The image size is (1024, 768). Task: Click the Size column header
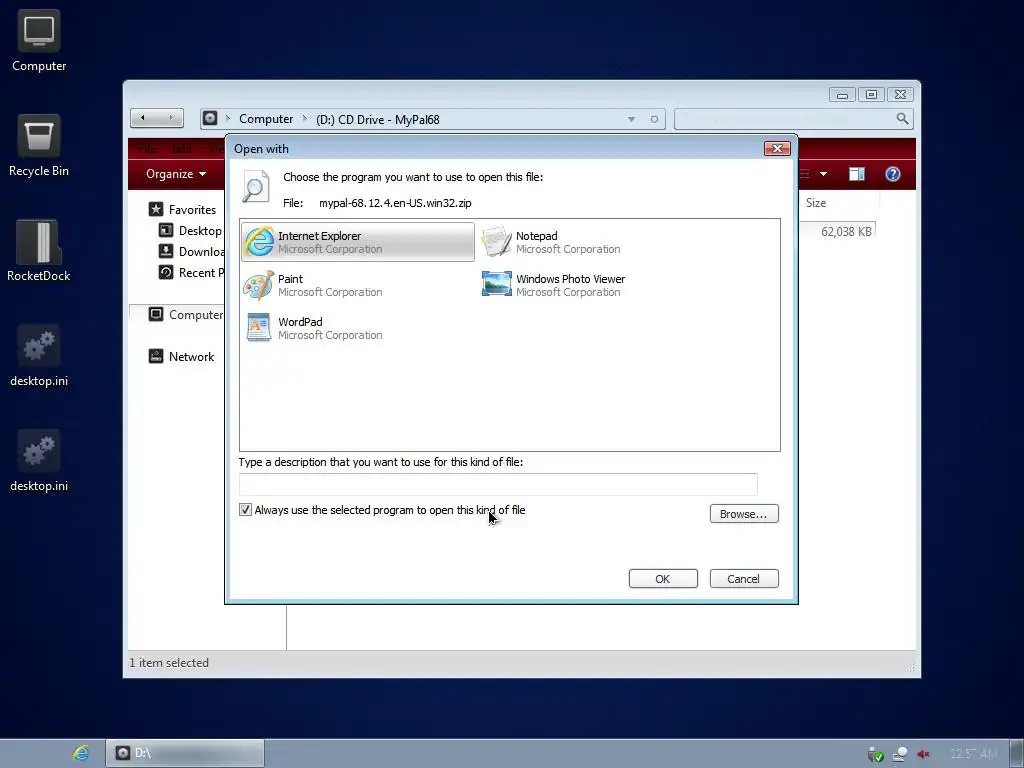click(x=816, y=202)
